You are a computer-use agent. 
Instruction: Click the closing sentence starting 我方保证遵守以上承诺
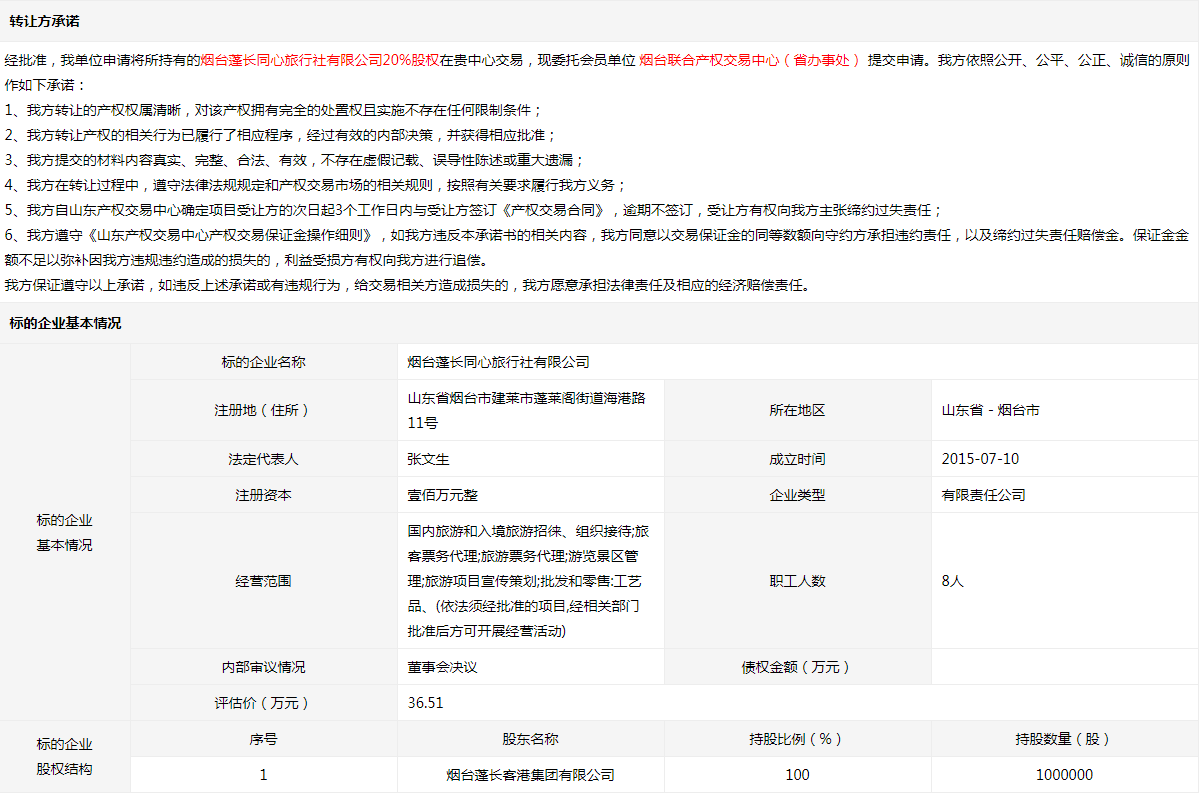[x=407, y=285]
